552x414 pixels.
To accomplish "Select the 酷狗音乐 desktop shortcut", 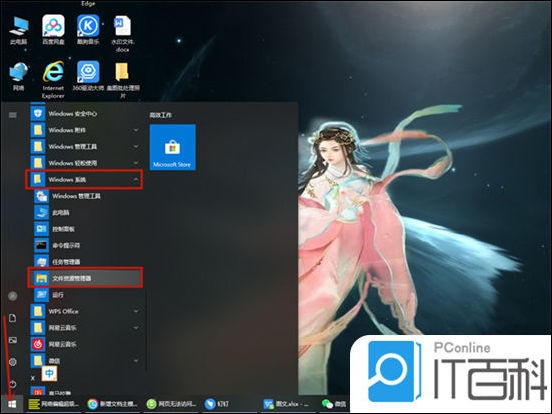I will coord(88,30).
